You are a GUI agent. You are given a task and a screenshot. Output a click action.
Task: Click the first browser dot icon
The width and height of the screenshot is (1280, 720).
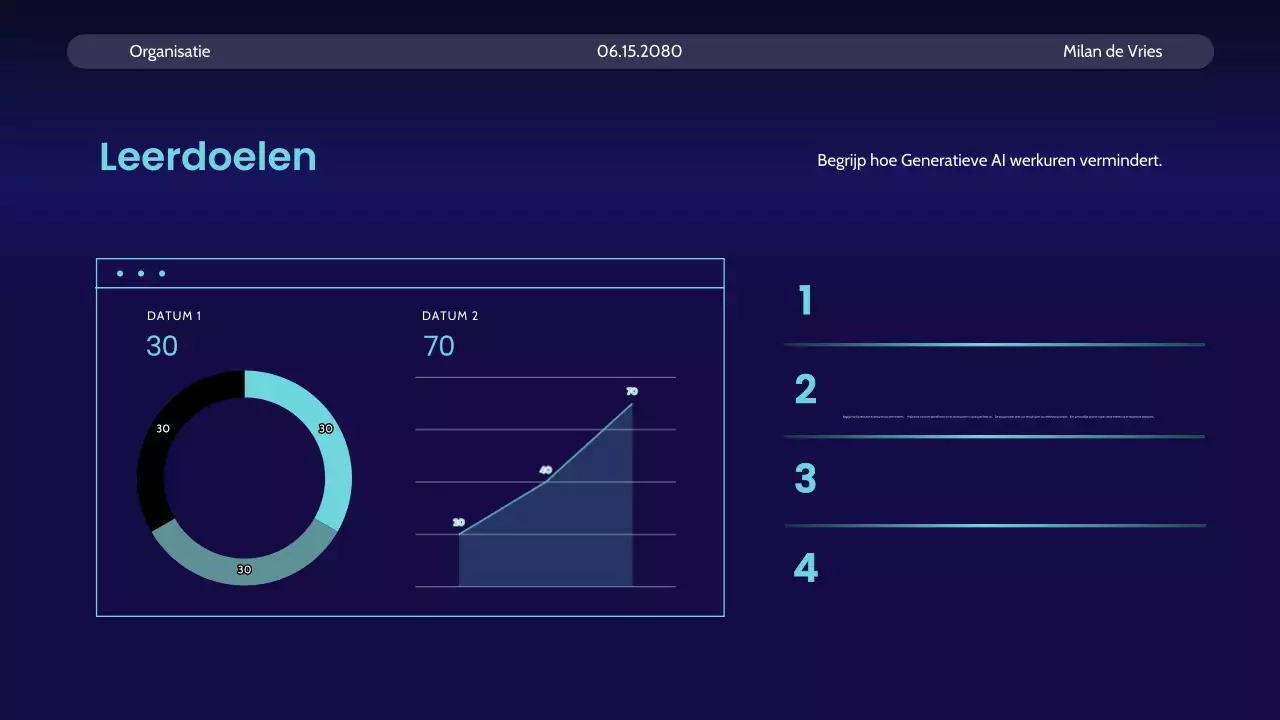pyautogui.click(x=119, y=273)
